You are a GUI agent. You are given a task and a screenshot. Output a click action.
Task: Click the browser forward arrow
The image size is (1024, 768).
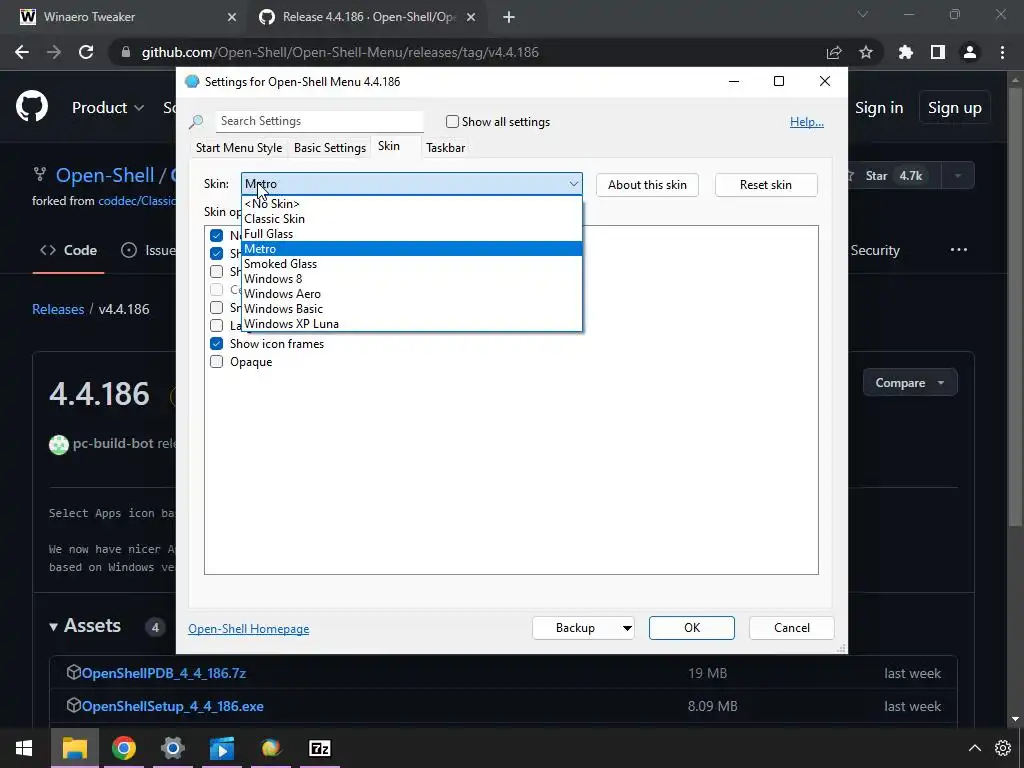coord(54,52)
